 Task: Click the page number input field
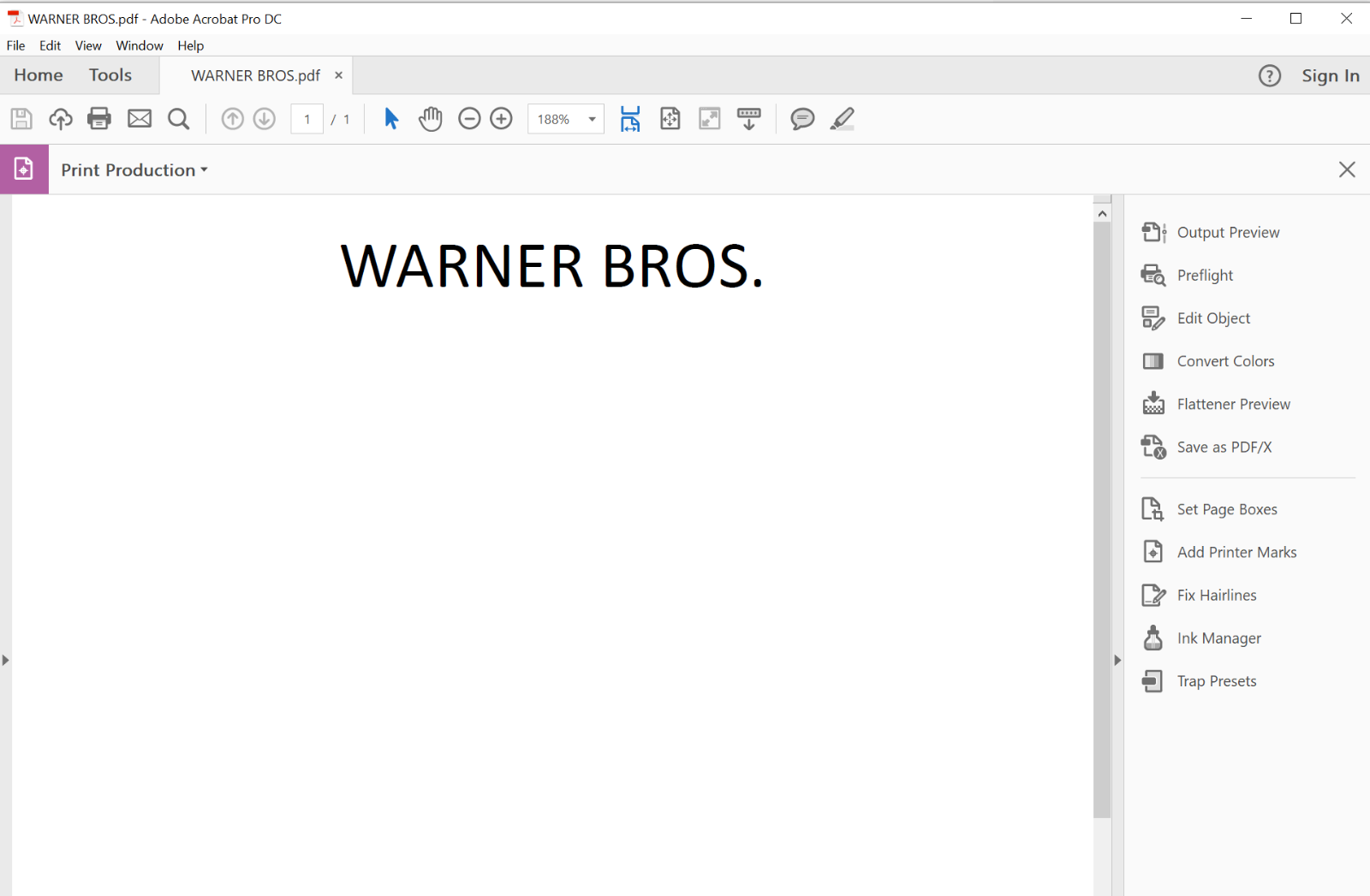(307, 119)
